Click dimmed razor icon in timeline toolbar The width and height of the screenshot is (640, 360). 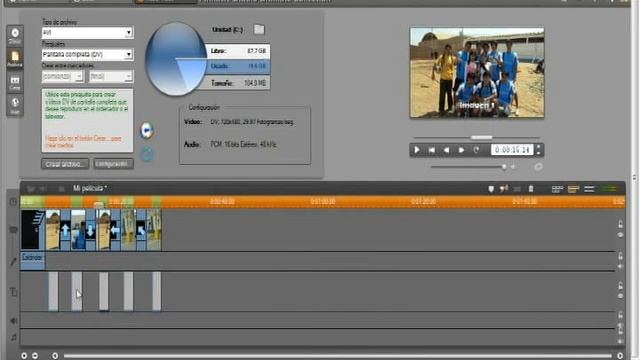tap(517, 189)
